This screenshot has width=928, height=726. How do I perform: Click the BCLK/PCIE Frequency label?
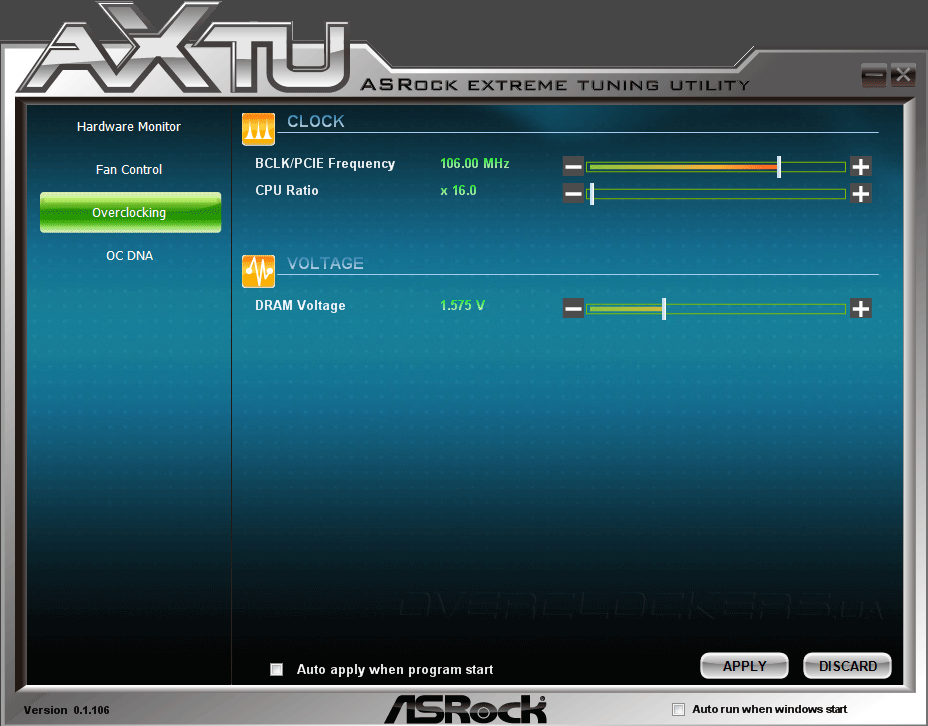pos(325,163)
